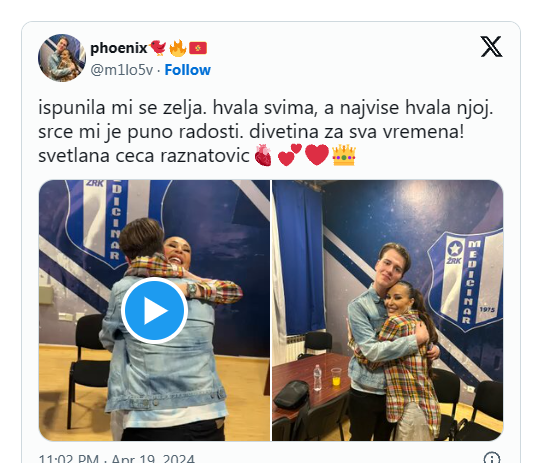Click the Medicinar 1975 crest in photo
This screenshot has width=535, height=463.
[467, 280]
